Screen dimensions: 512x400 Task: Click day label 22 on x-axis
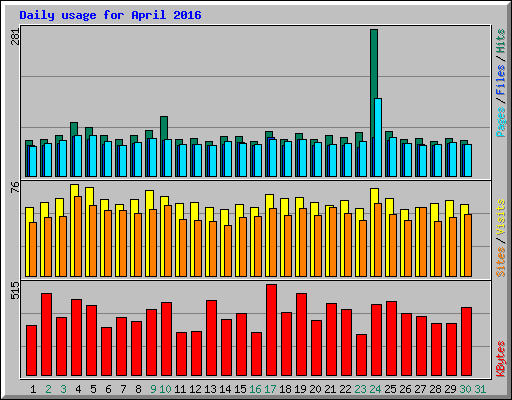pyautogui.click(x=345, y=389)
